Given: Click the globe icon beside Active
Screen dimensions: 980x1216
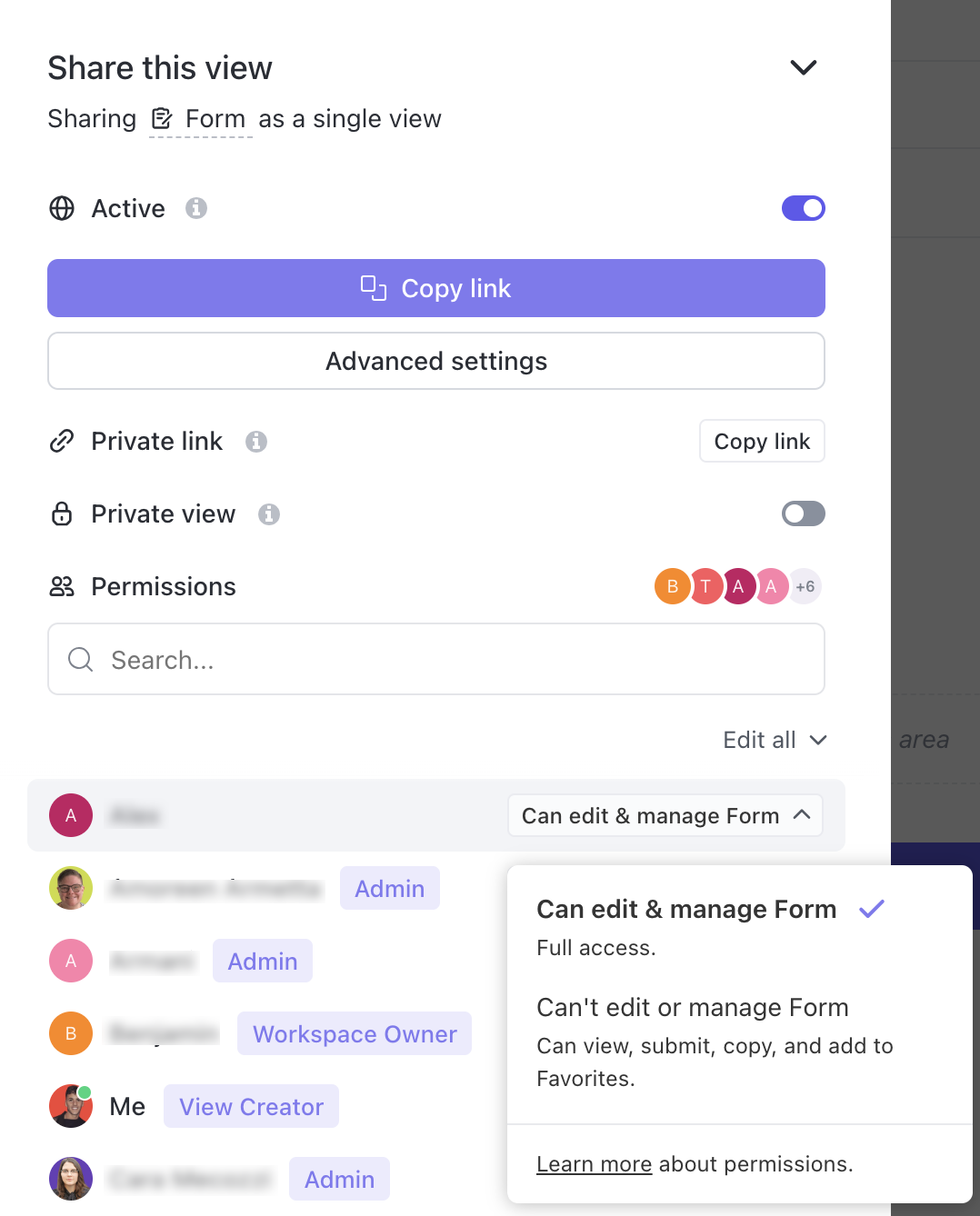Looking at the screenshot, I should 62,208.
